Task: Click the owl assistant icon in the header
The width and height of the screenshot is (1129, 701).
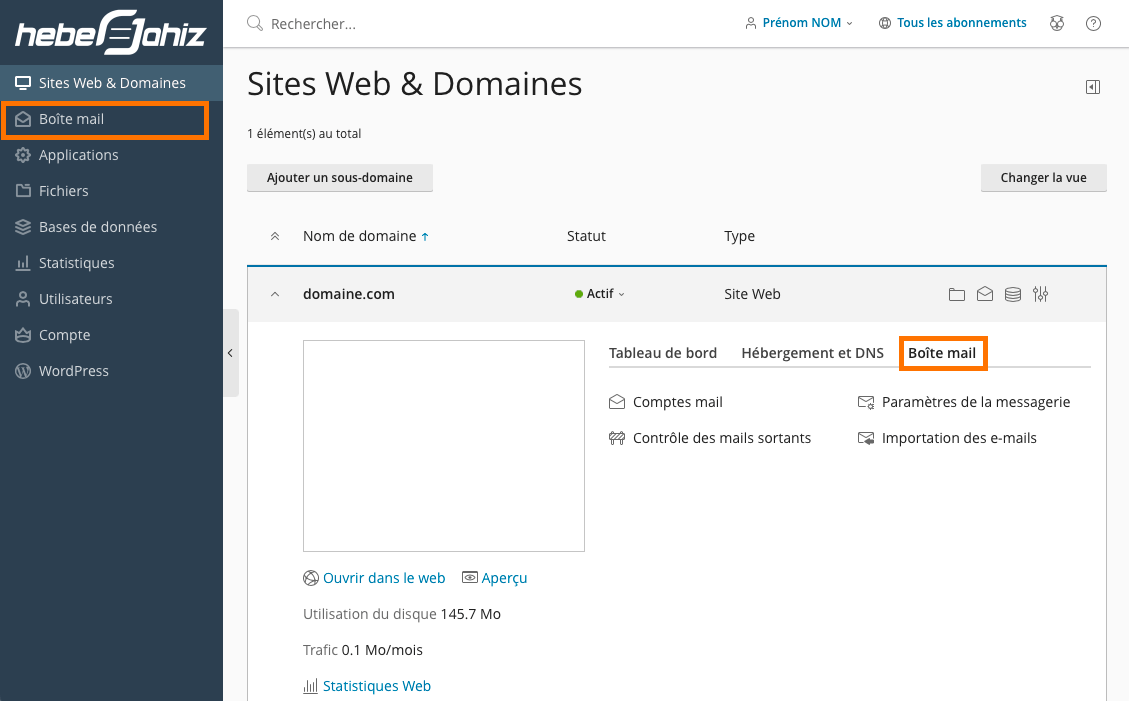Action: click(1057, 23)
